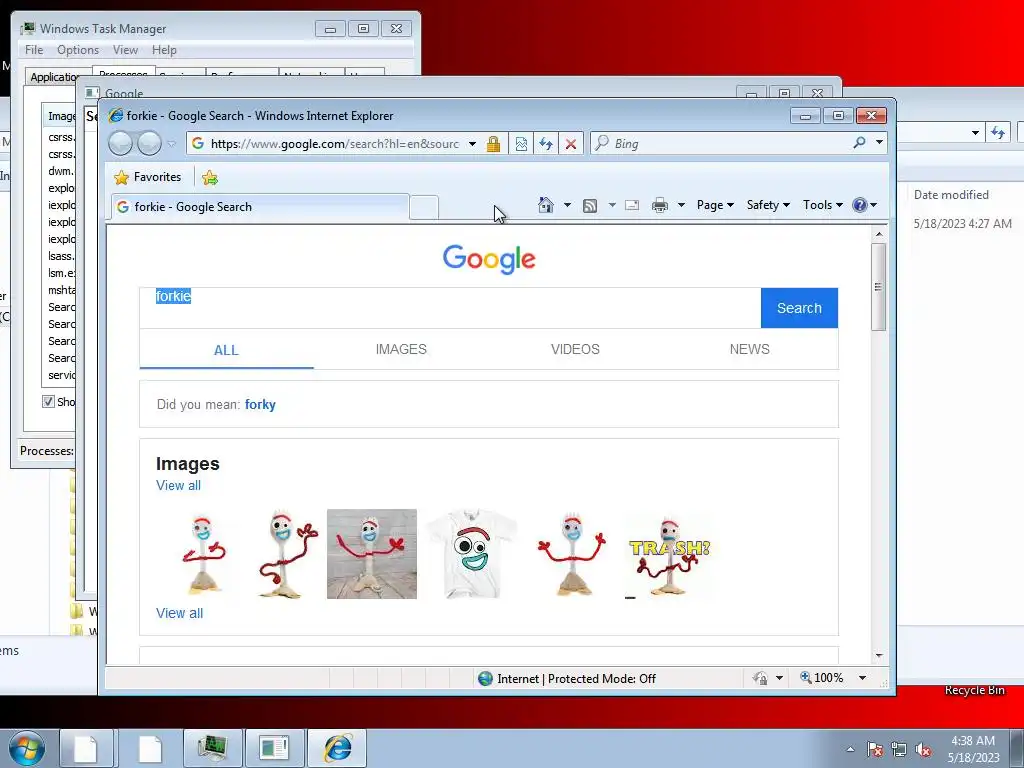The width and height of the screenshot is (1024, 768).
Task: Click Action Center flag tray icon
Action: (874, 749)
